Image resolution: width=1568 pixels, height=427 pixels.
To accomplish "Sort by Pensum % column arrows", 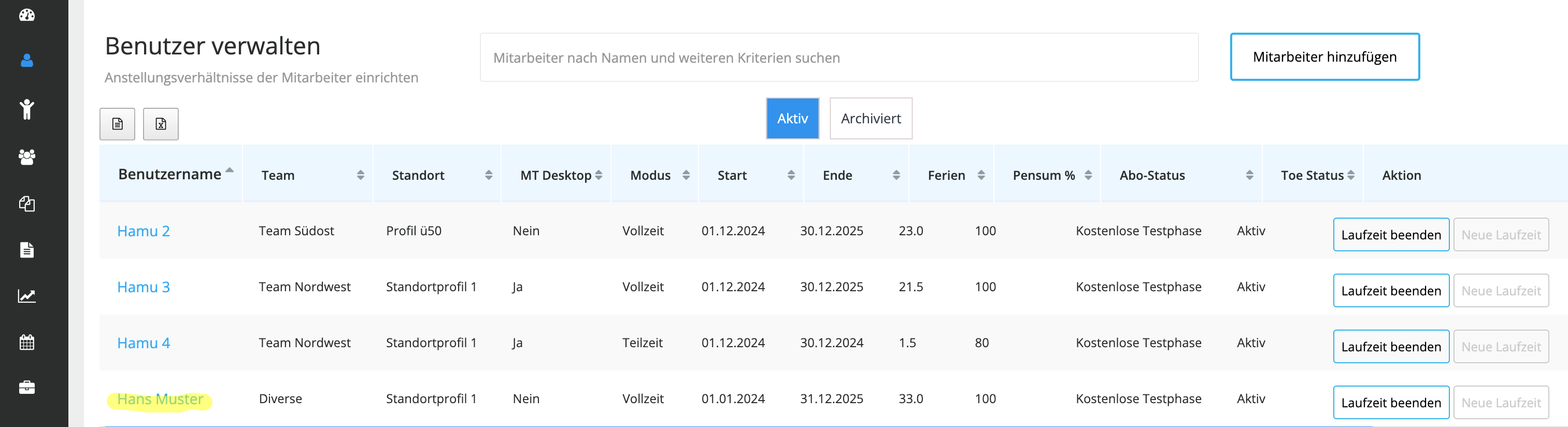I will pyautogui.click(x=1088, y=176).
